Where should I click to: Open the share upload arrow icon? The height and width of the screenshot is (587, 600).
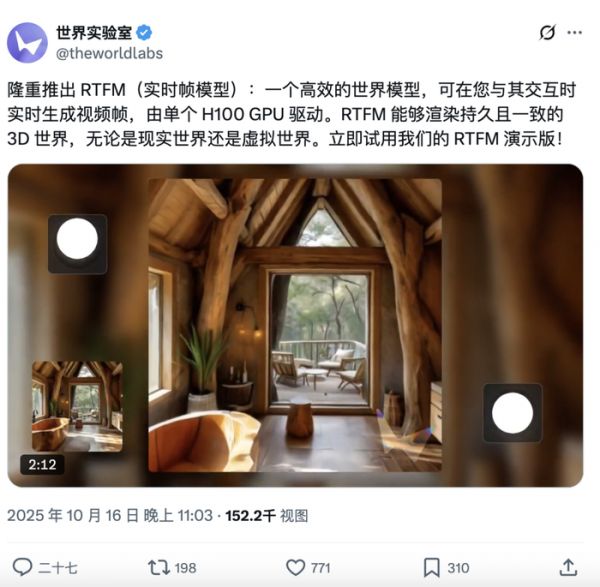tap(568, 567)
